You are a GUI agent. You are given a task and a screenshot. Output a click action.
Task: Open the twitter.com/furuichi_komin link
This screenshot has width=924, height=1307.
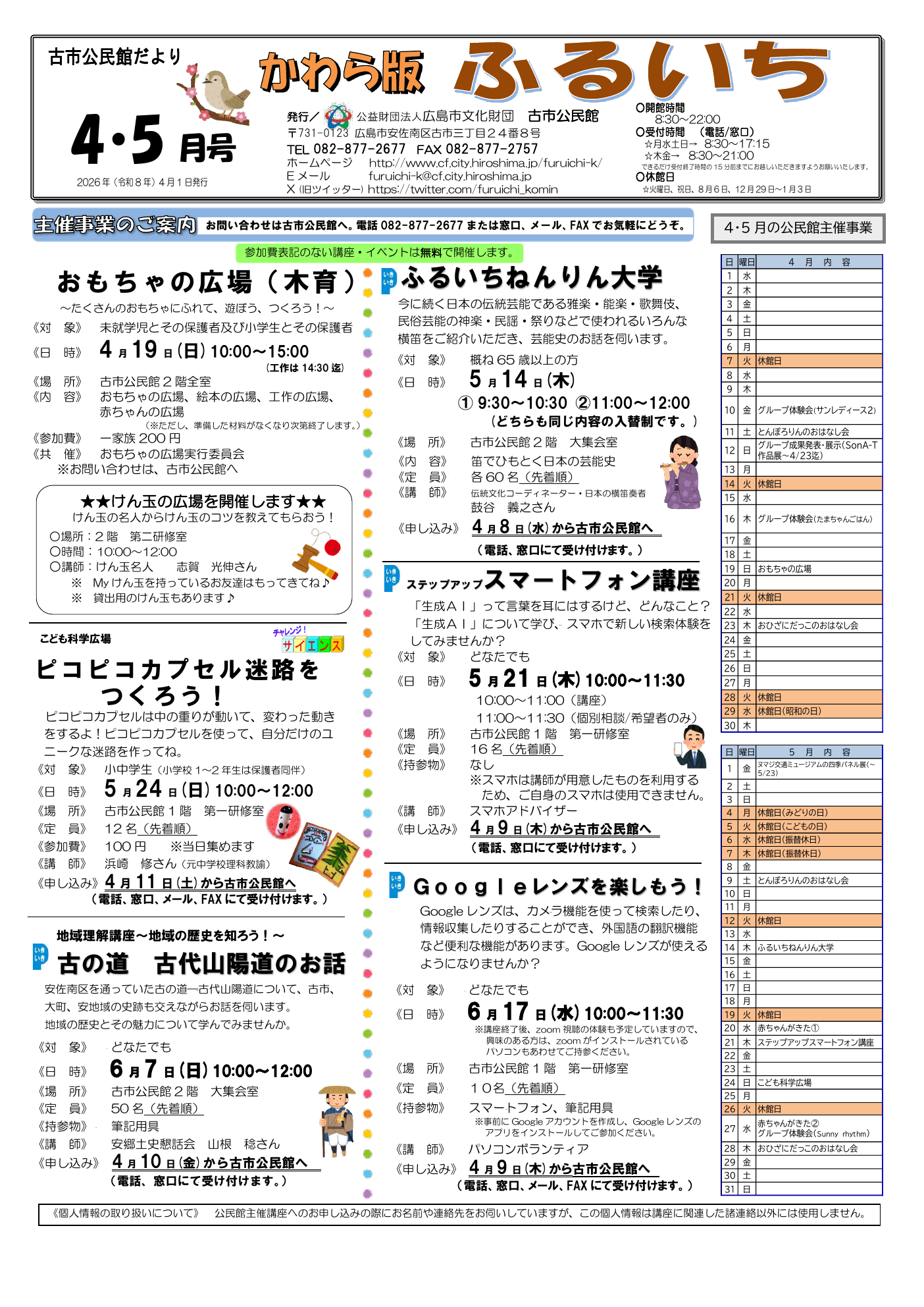(x=462, y=189)
